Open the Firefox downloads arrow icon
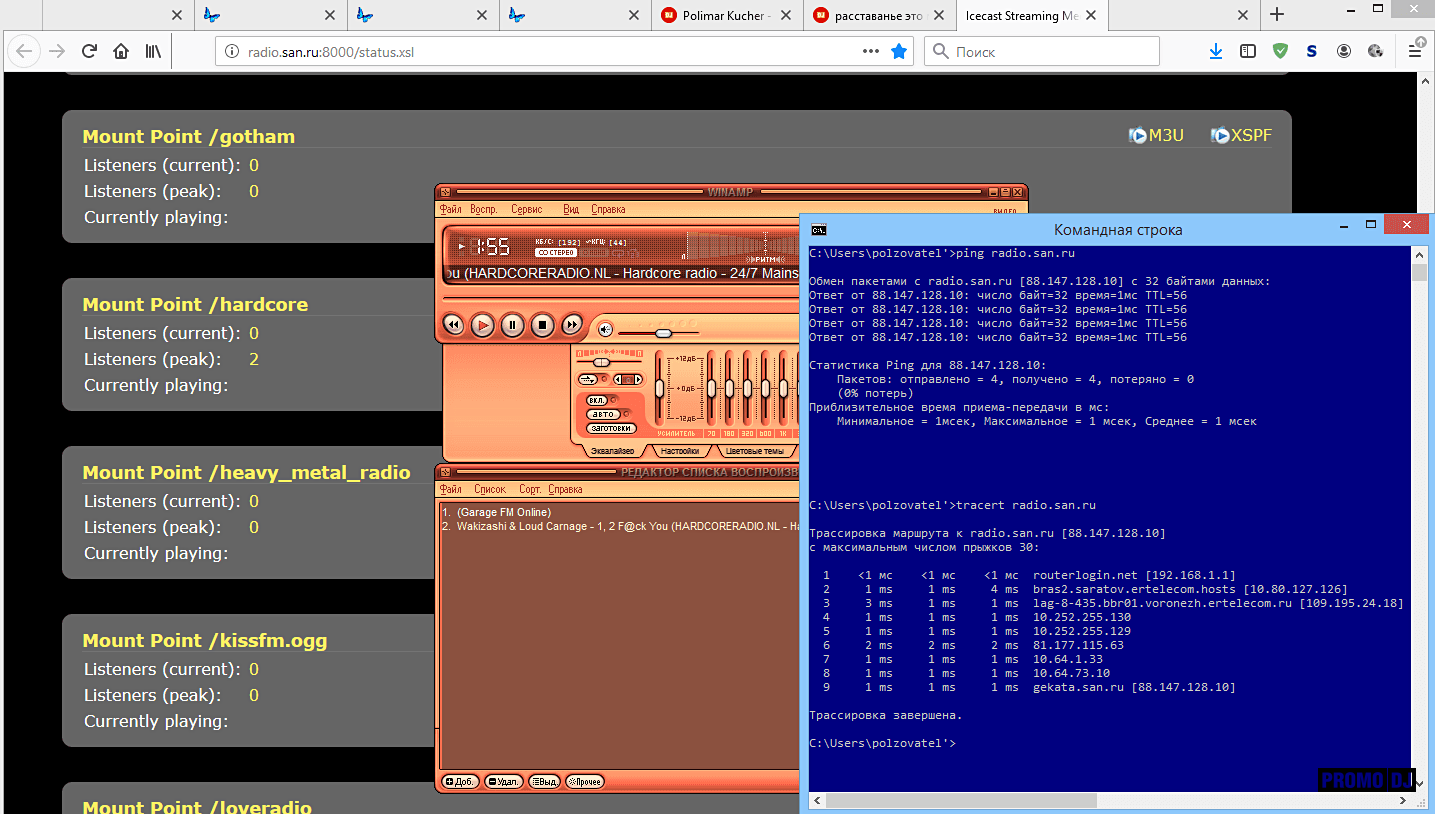 [1216, 51]
